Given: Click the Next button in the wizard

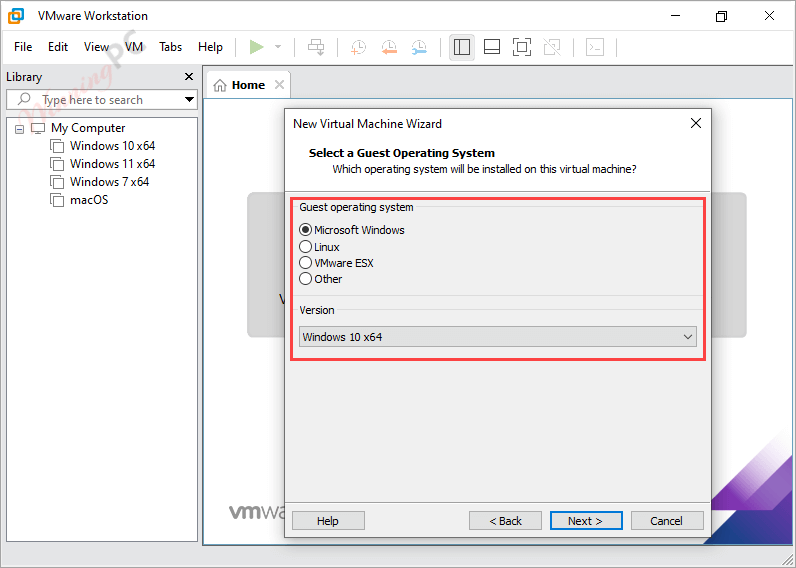Looking at the screenshot, I should coord(586,521).
